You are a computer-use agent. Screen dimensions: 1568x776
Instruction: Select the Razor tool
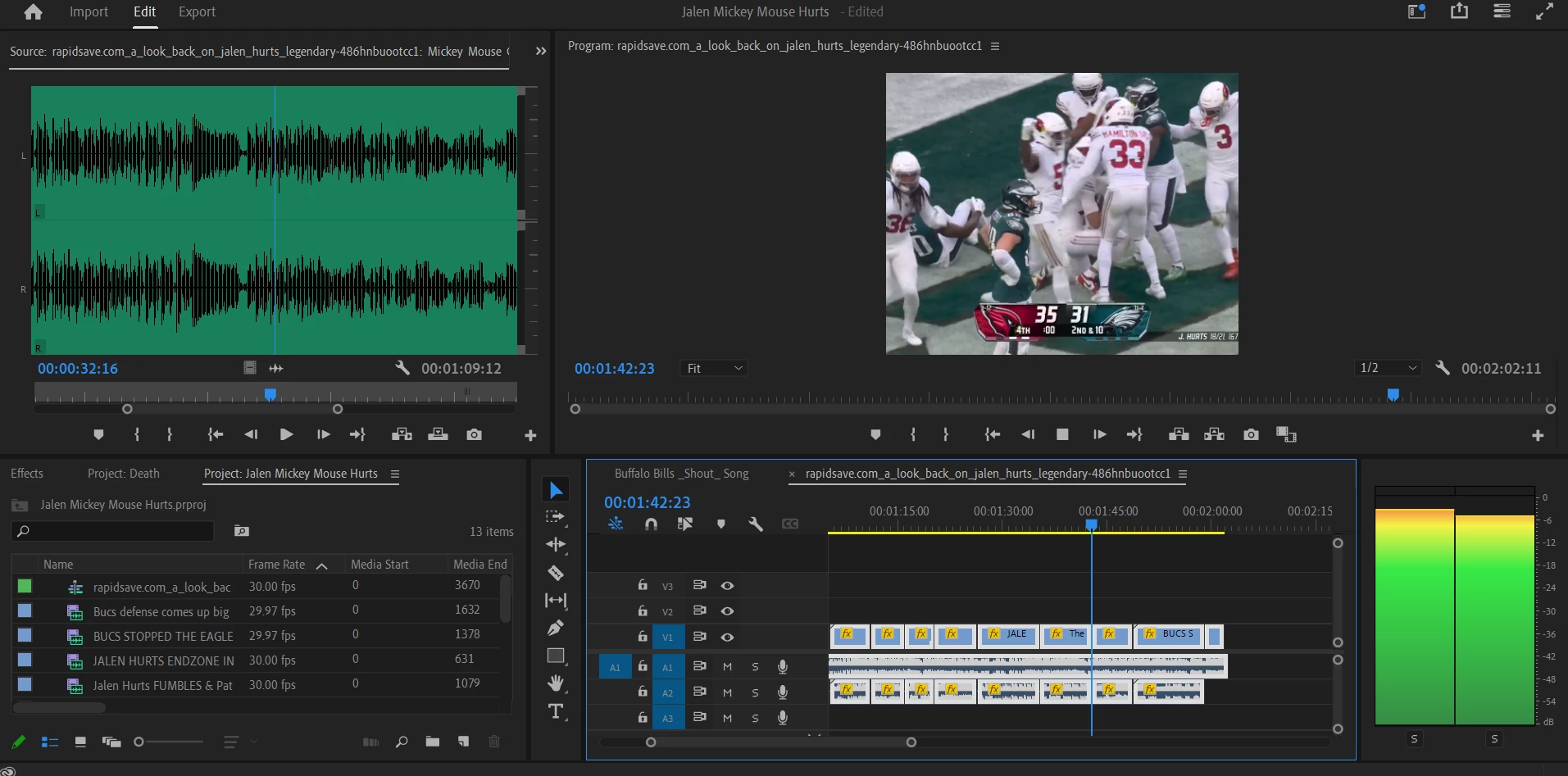click(x=555, y=573)
